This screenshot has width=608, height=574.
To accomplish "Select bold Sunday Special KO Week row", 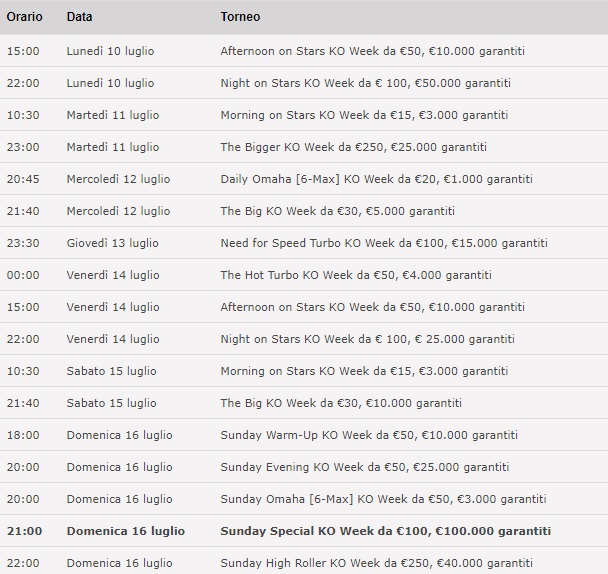I will click(x=304, y=531).
